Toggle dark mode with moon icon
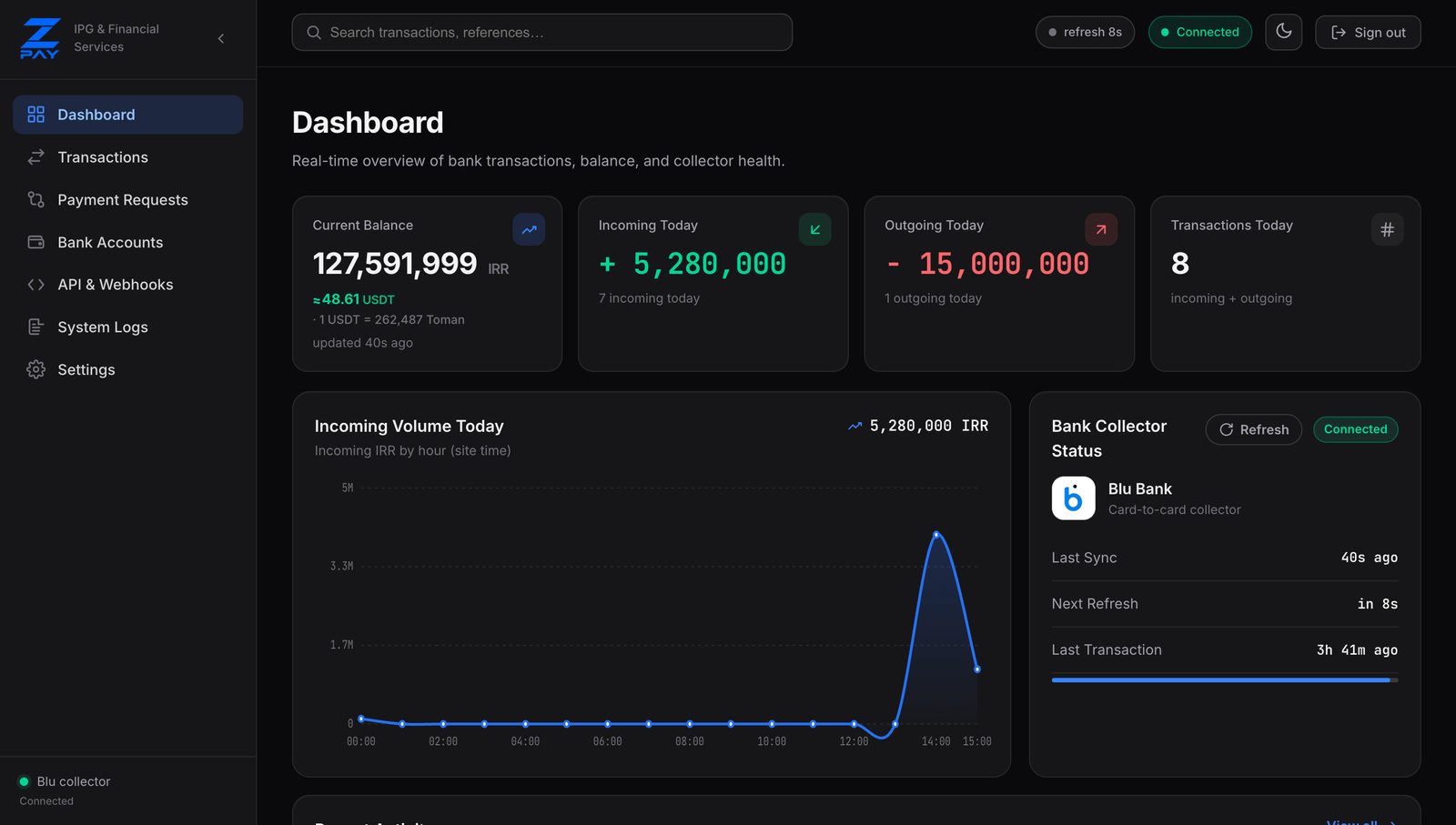The image size is (1456, 825). pyautogui.click(x=1283, y=32)
